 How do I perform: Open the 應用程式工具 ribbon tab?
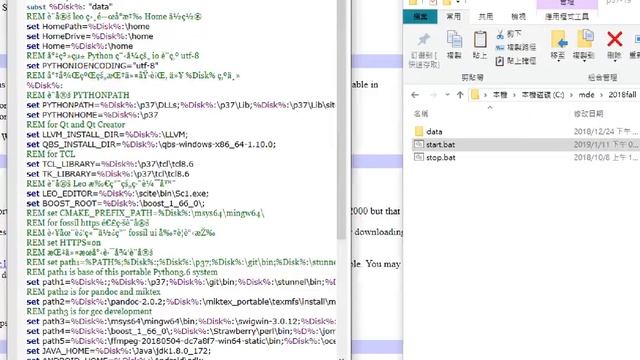(x=567, y=17)
